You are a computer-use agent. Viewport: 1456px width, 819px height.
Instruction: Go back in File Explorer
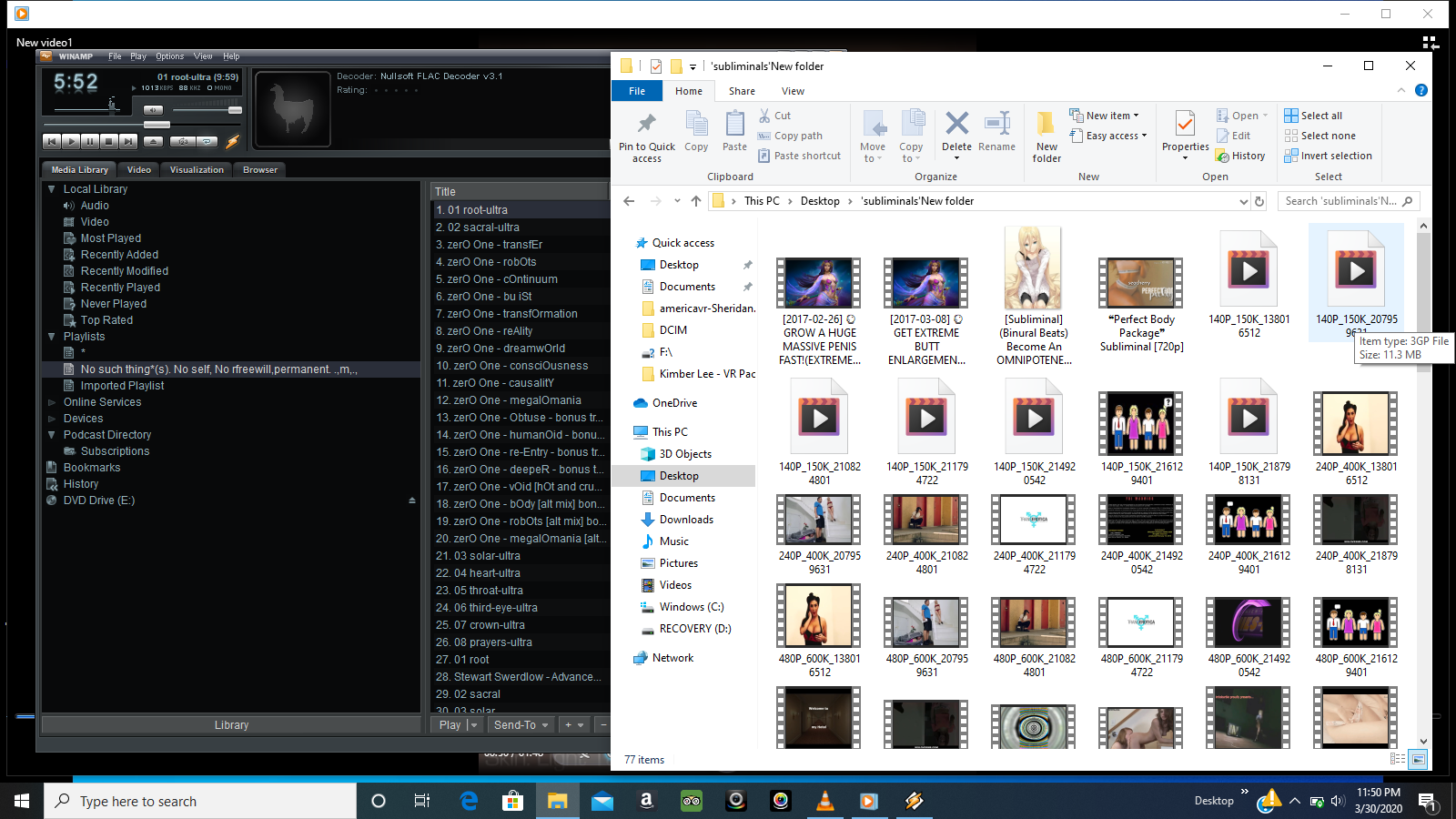click(x=629, y=201)
